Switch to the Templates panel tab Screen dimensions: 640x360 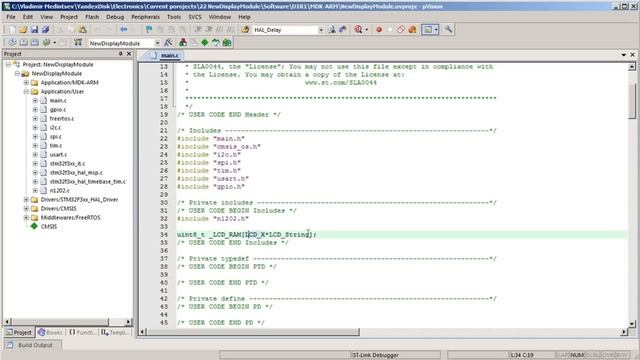[114, 333]
